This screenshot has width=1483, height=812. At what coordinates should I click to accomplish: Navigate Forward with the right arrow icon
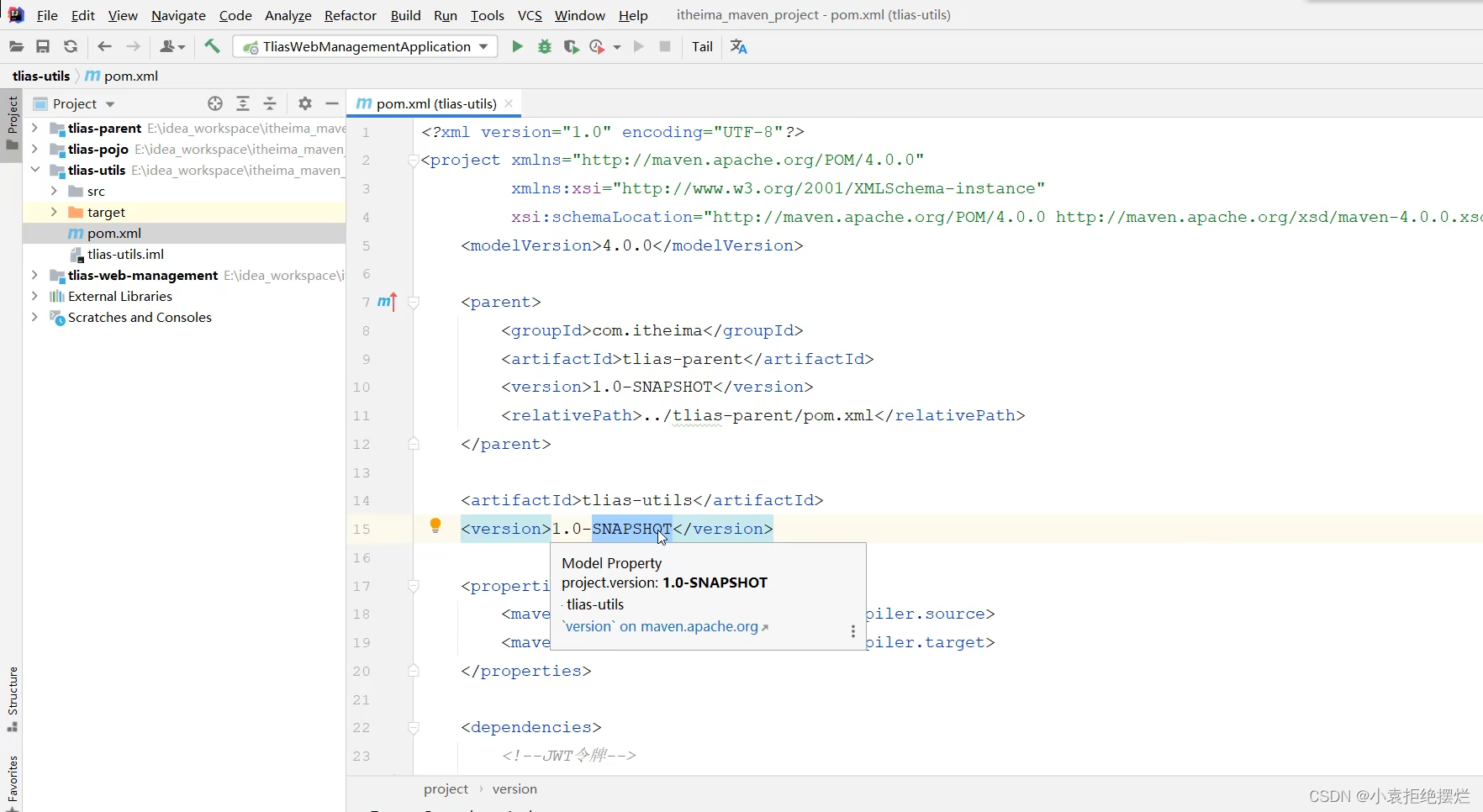coord(133,47)
